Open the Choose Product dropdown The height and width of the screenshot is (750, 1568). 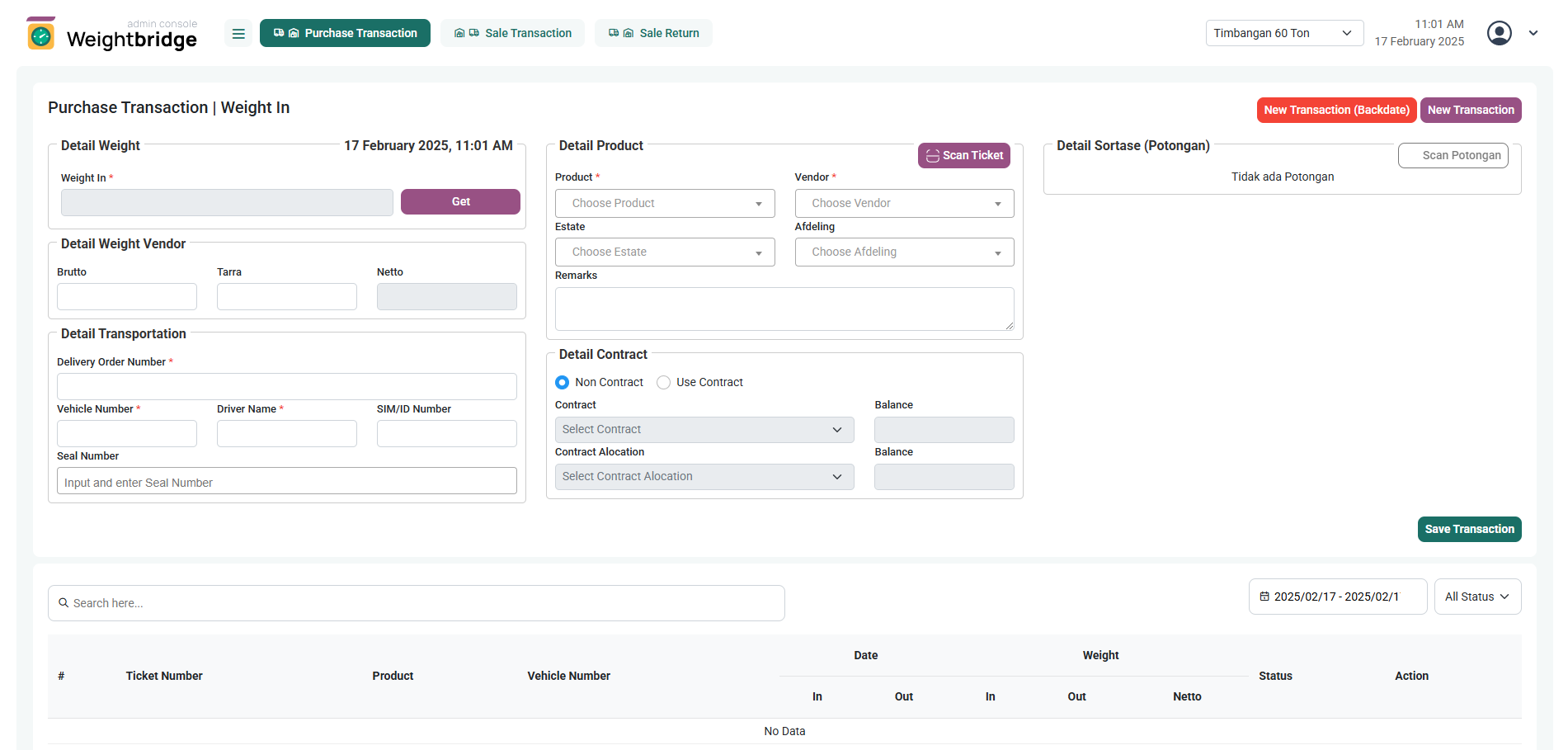coord(665,203)
